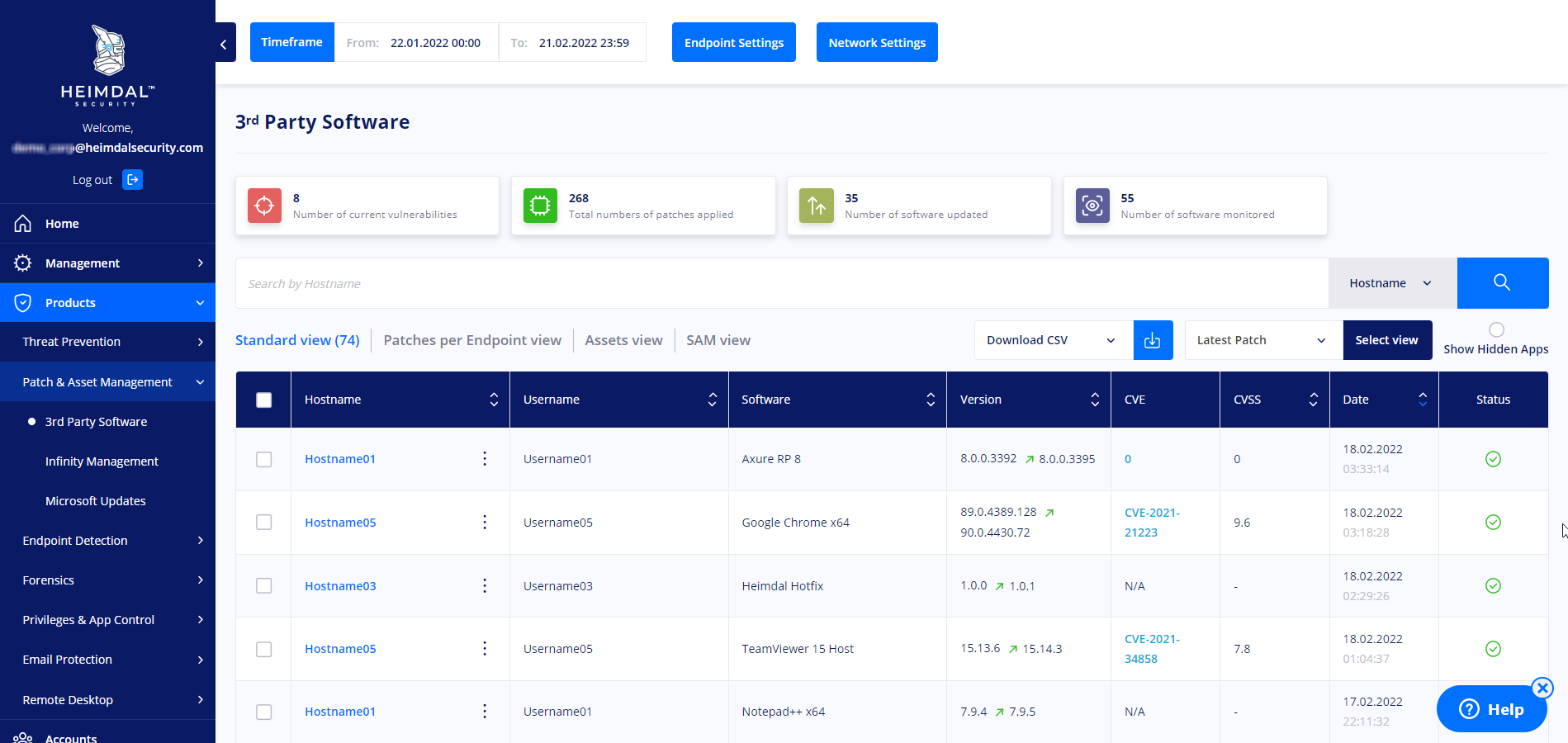
Task: Click the software monitored eye icon
Action: pos(1092,206)
